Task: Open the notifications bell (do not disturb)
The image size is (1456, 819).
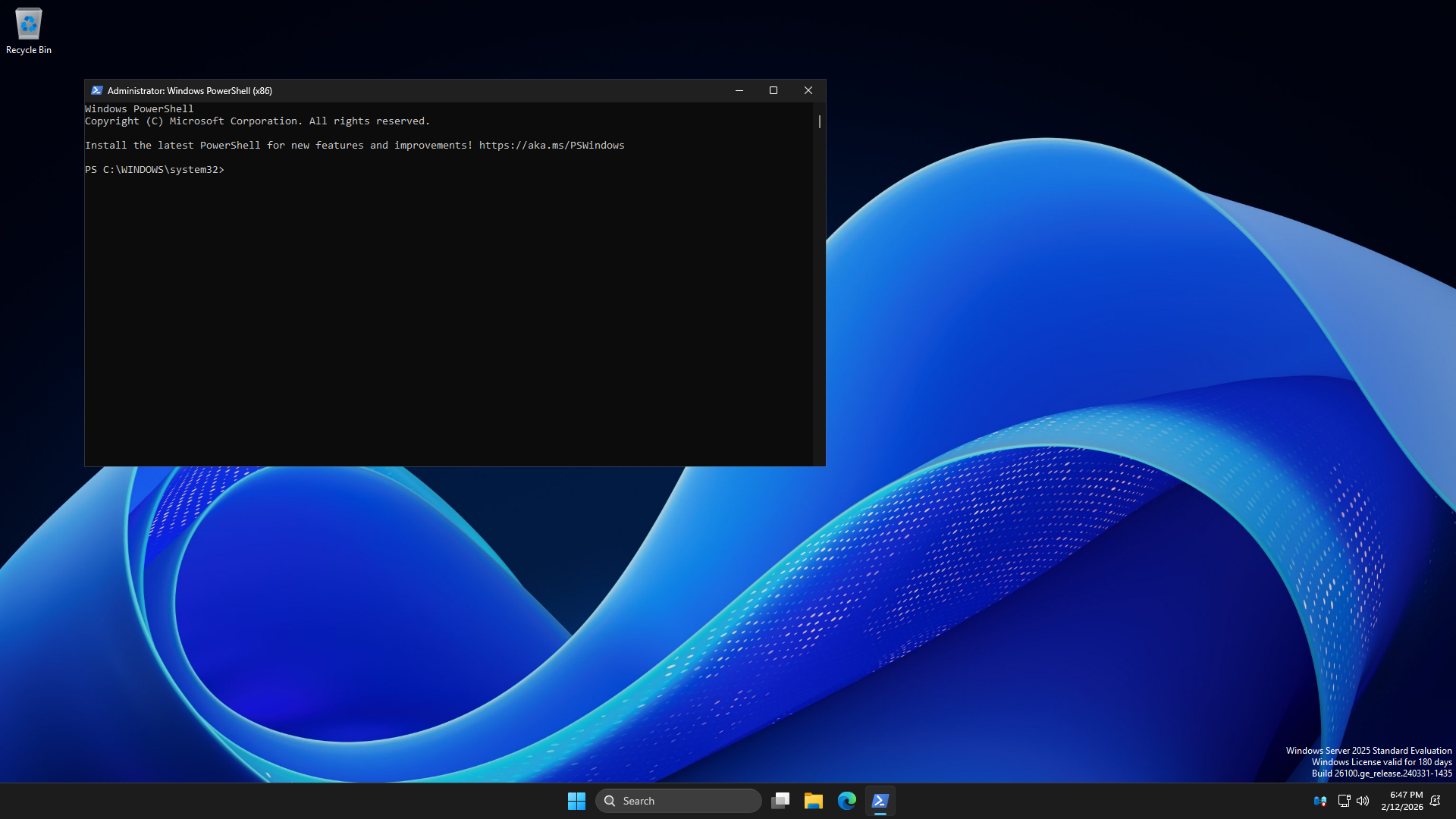Action: (x=1435, y=801)
